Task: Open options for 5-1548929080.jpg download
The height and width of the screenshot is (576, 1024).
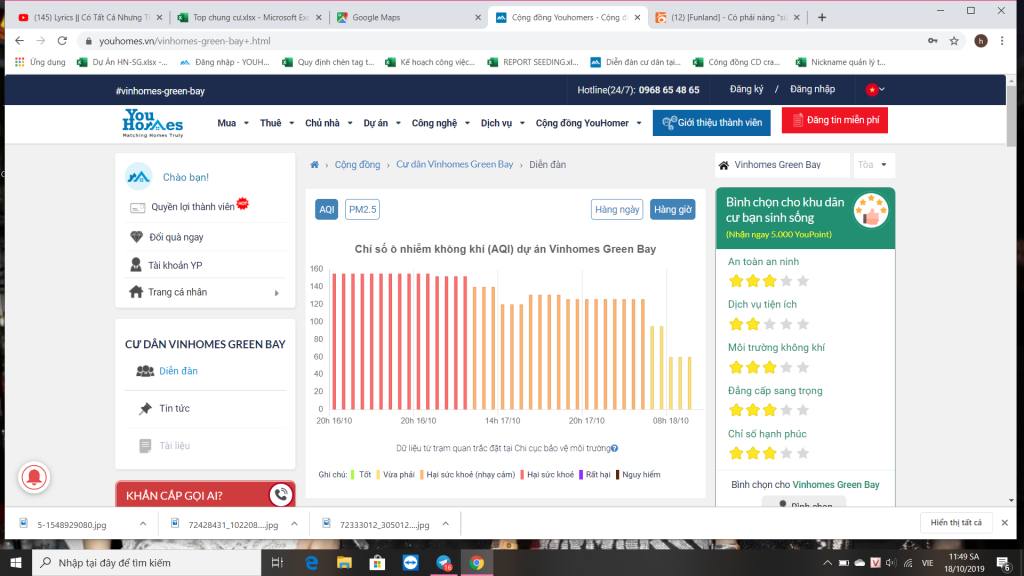Action: [x=143, y=524]
